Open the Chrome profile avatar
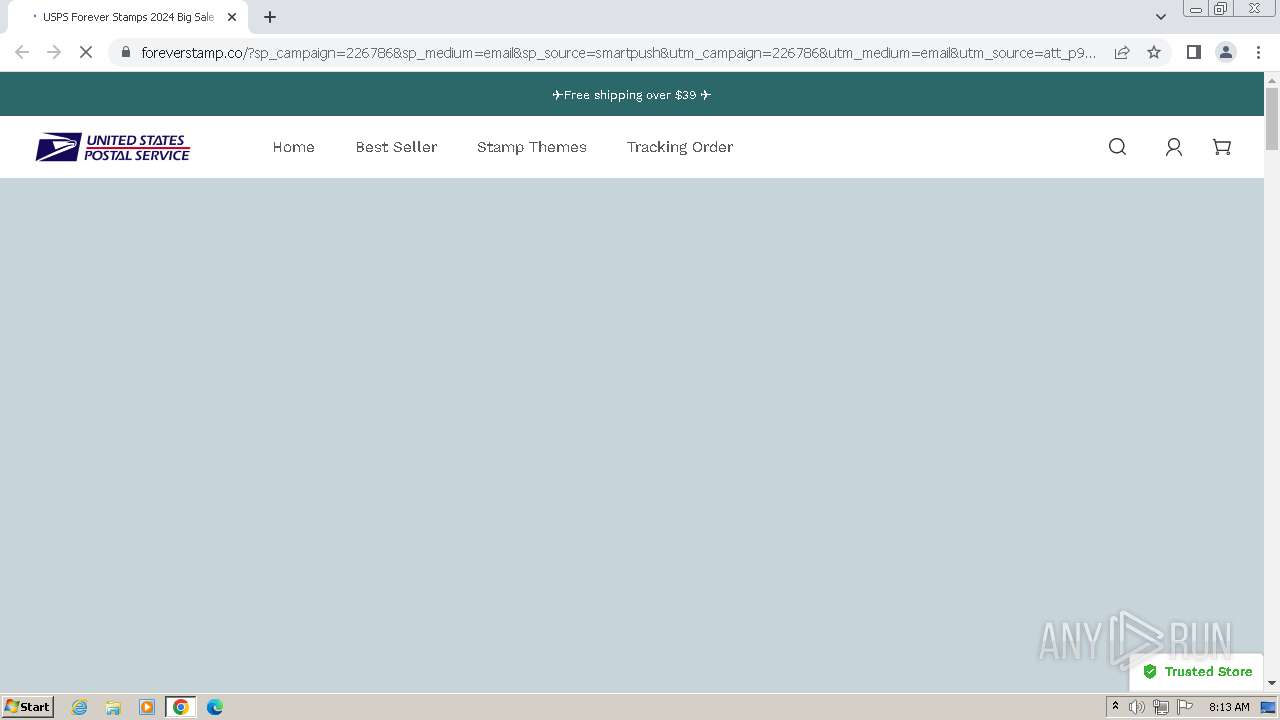 click(1225, 52)
